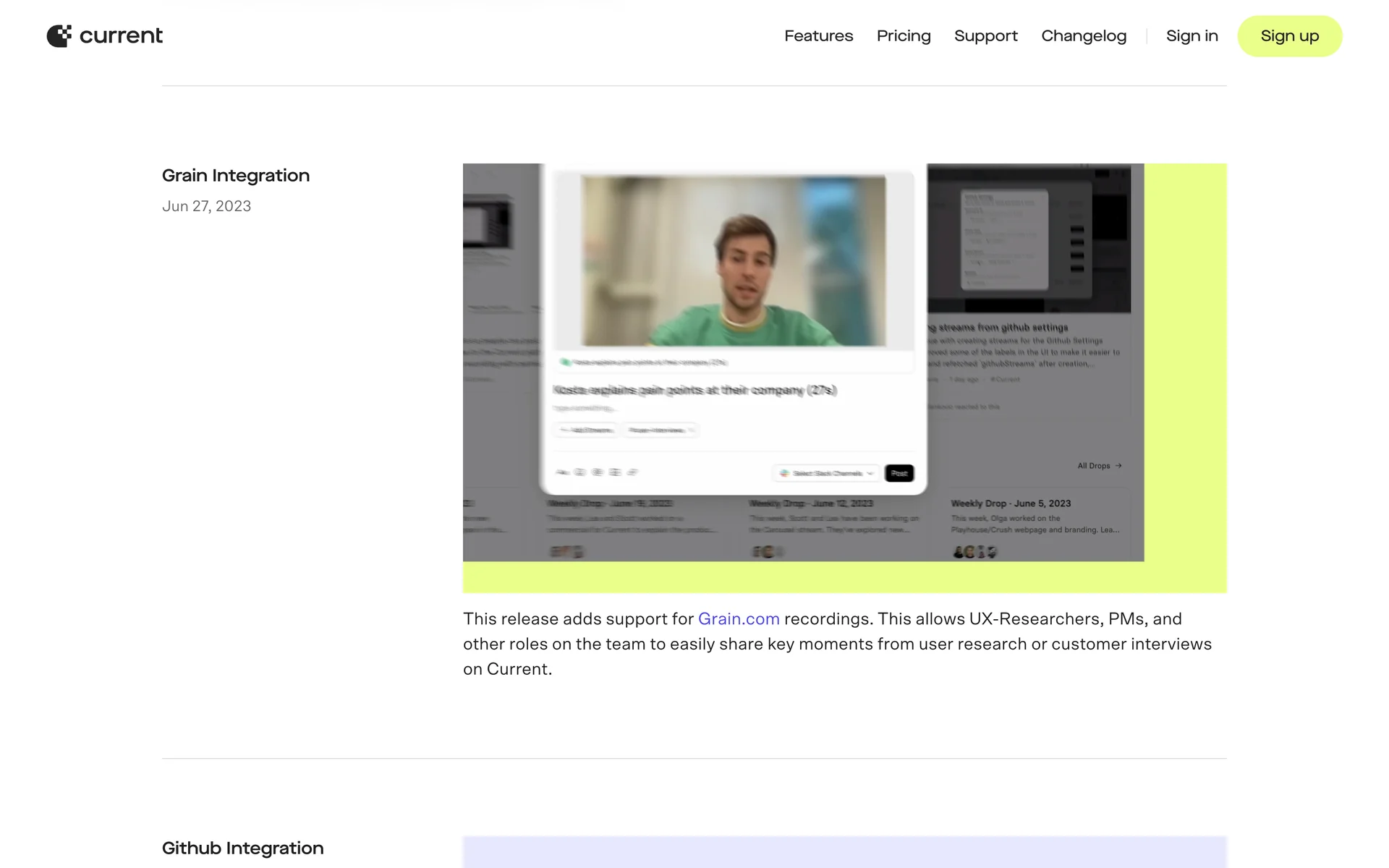Click the Slack logo icon in dropdown
The width and height of the screenshot is (1389, 868).
click(x=783, y=473)
